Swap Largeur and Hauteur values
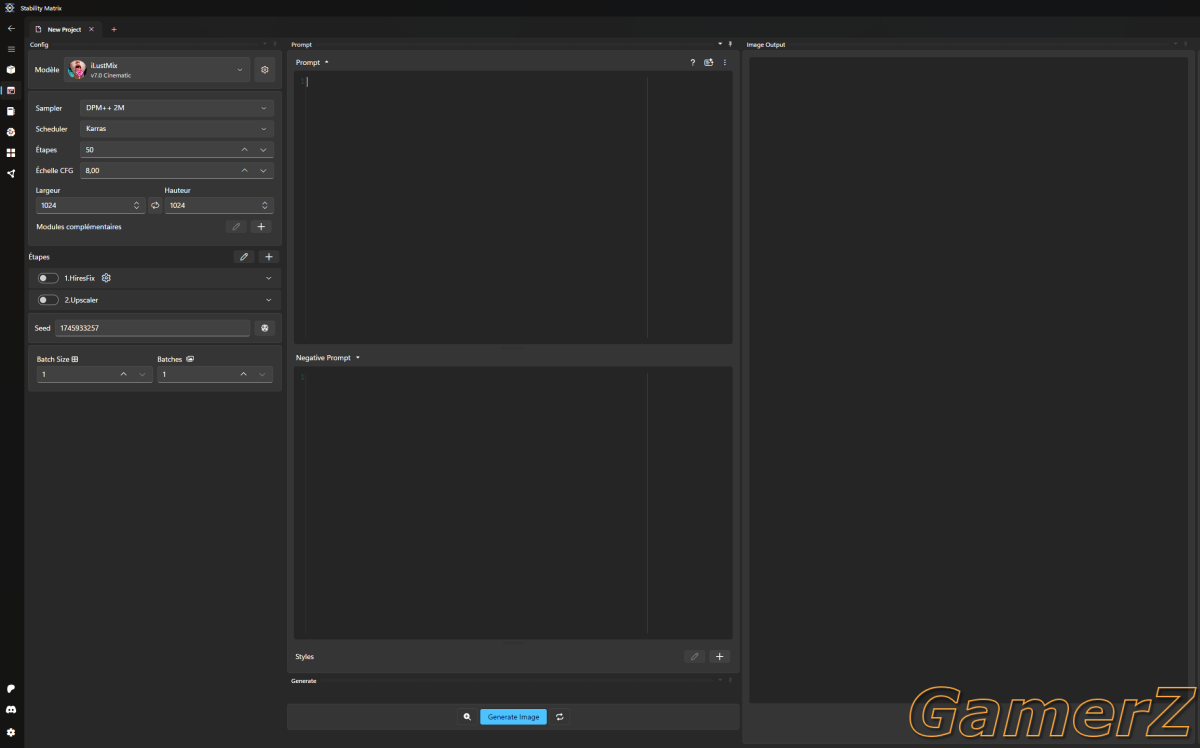The image size is (1200, 748). click(155, 205)
